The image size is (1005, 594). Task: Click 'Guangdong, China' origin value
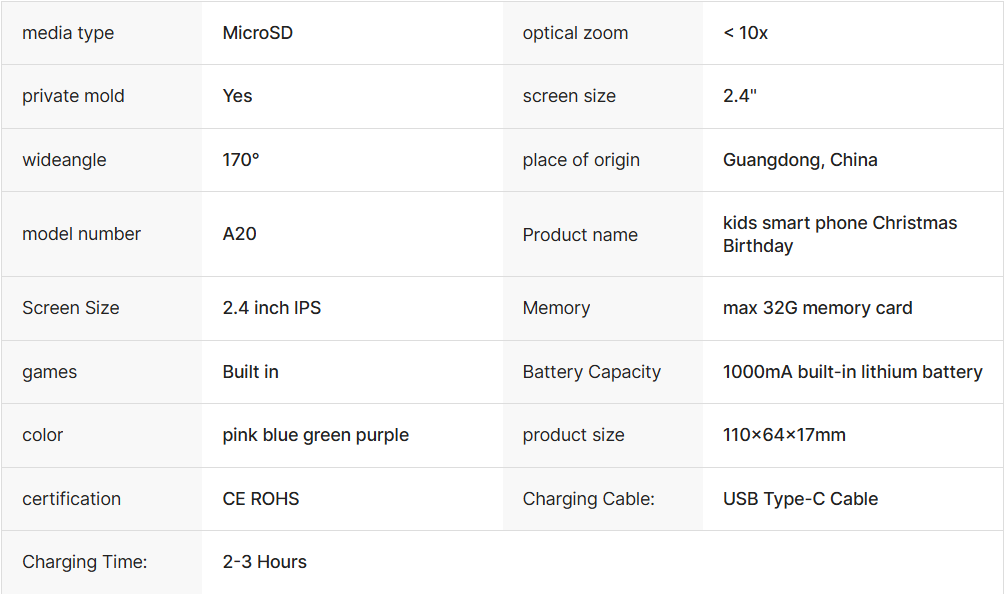800,160
